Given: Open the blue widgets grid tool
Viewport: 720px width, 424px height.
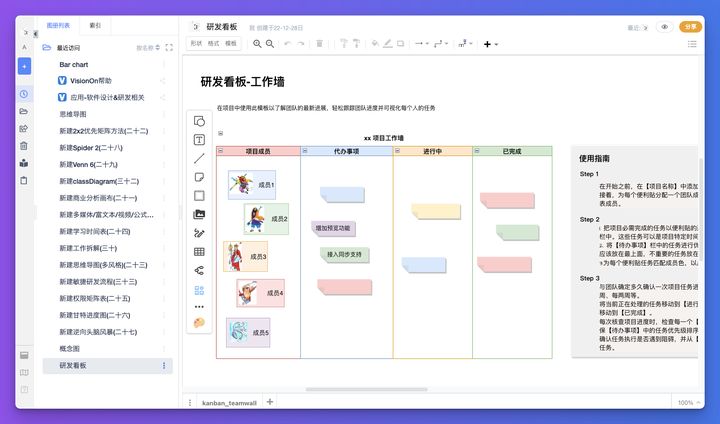Looking at the screenshot, I should 199,290.
